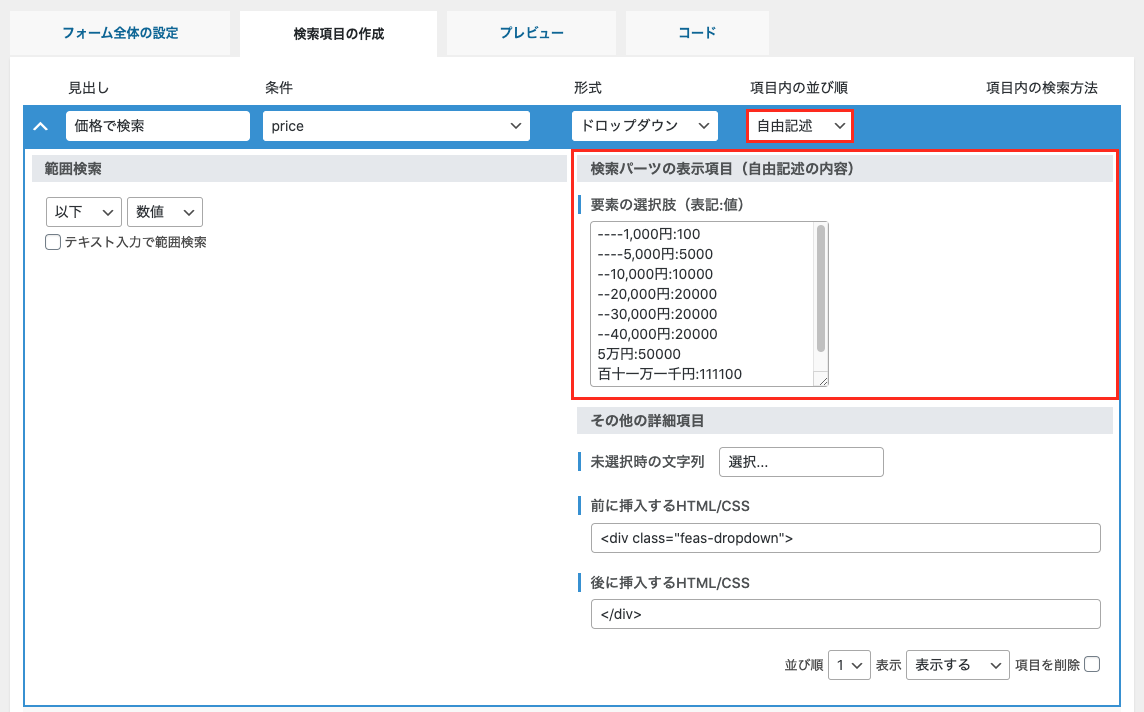Edit the 前に挿入するHTML/CSS field

point(846,538)
